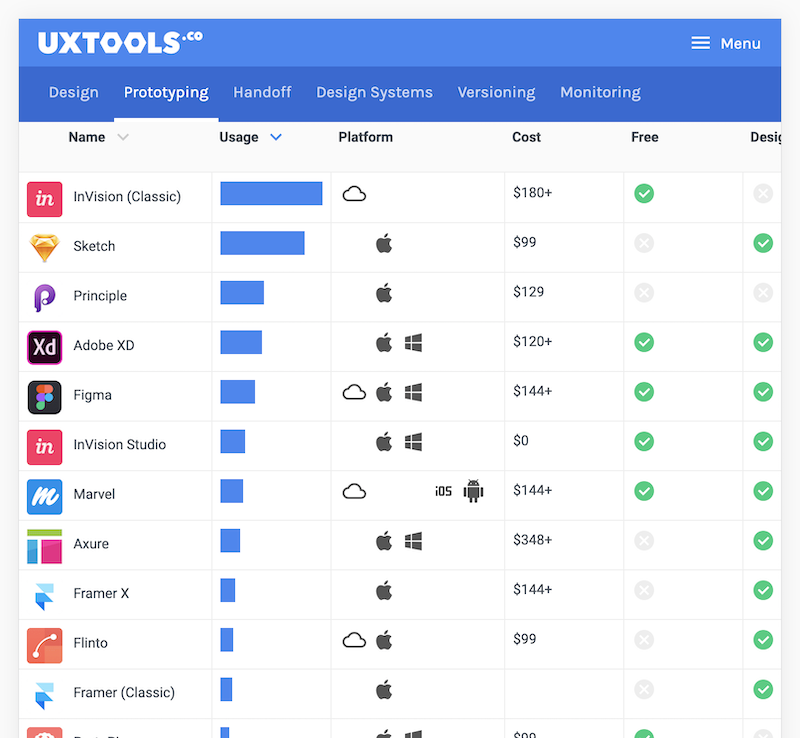This screenshot has height=738, width=800.
Task: Open the Design Systems tab
Action: pos(374,92)
